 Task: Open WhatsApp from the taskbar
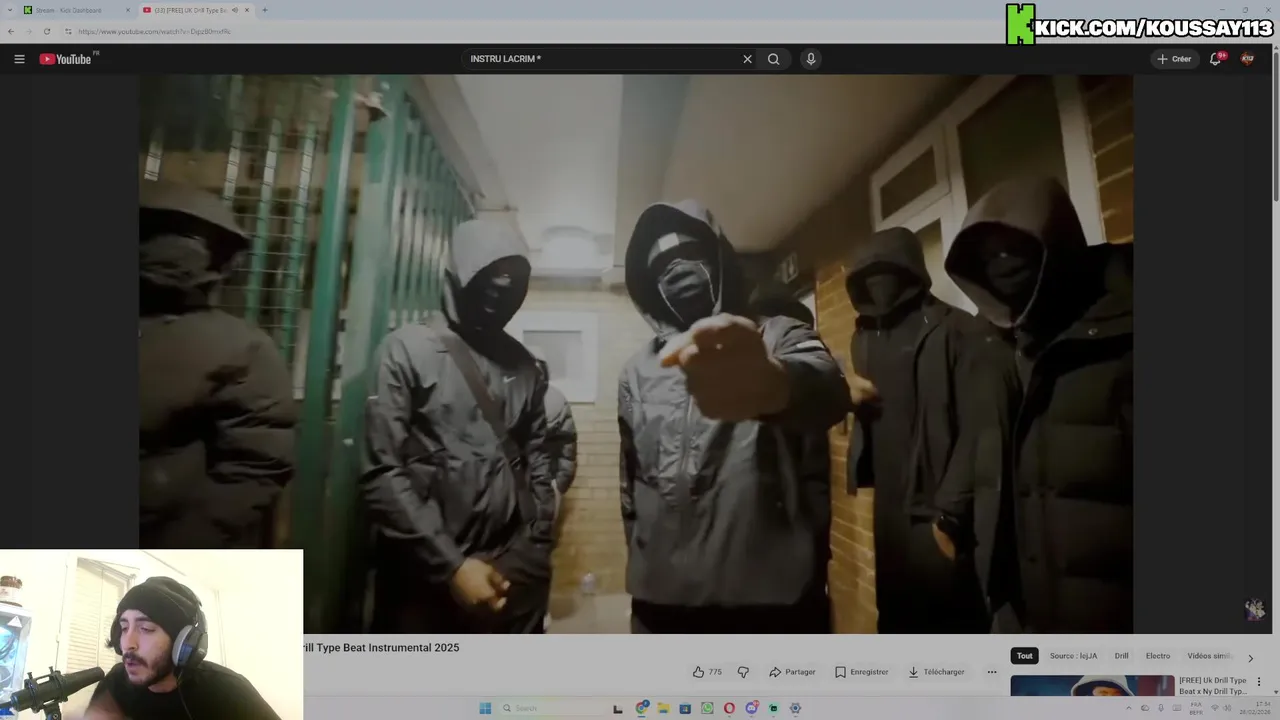[707, 708]
